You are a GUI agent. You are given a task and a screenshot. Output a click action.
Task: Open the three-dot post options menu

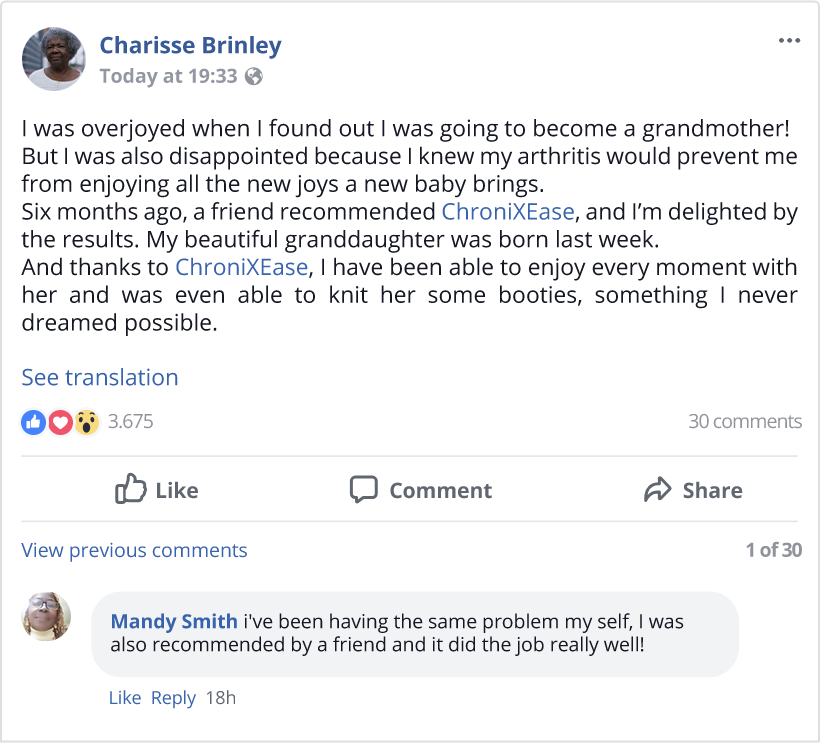pyautogui.click(x=789, y=41)
